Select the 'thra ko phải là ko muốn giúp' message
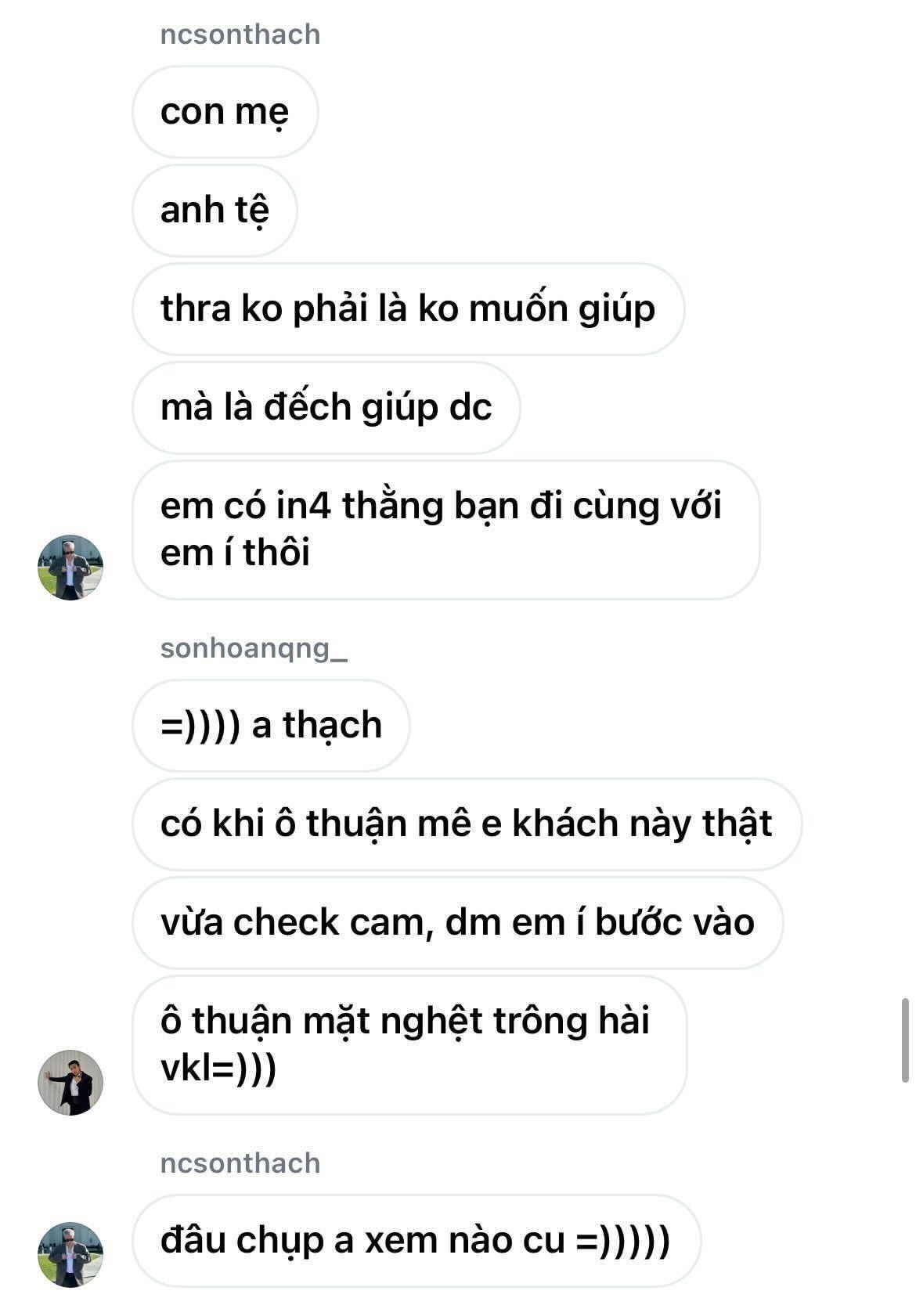916x1316 pixels. click(409, 309)
